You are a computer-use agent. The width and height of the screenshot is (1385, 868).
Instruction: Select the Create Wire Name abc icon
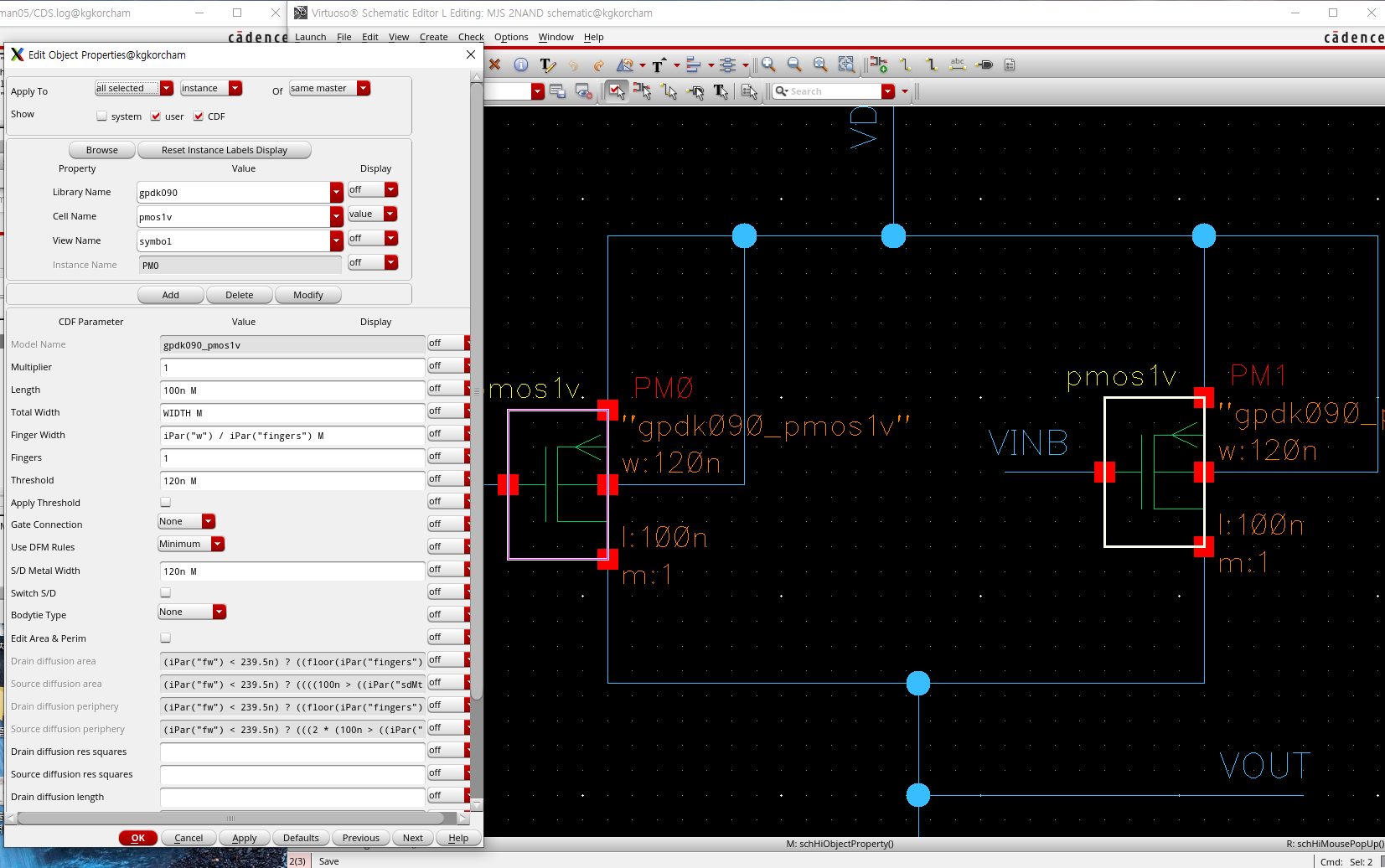(958, 65)
